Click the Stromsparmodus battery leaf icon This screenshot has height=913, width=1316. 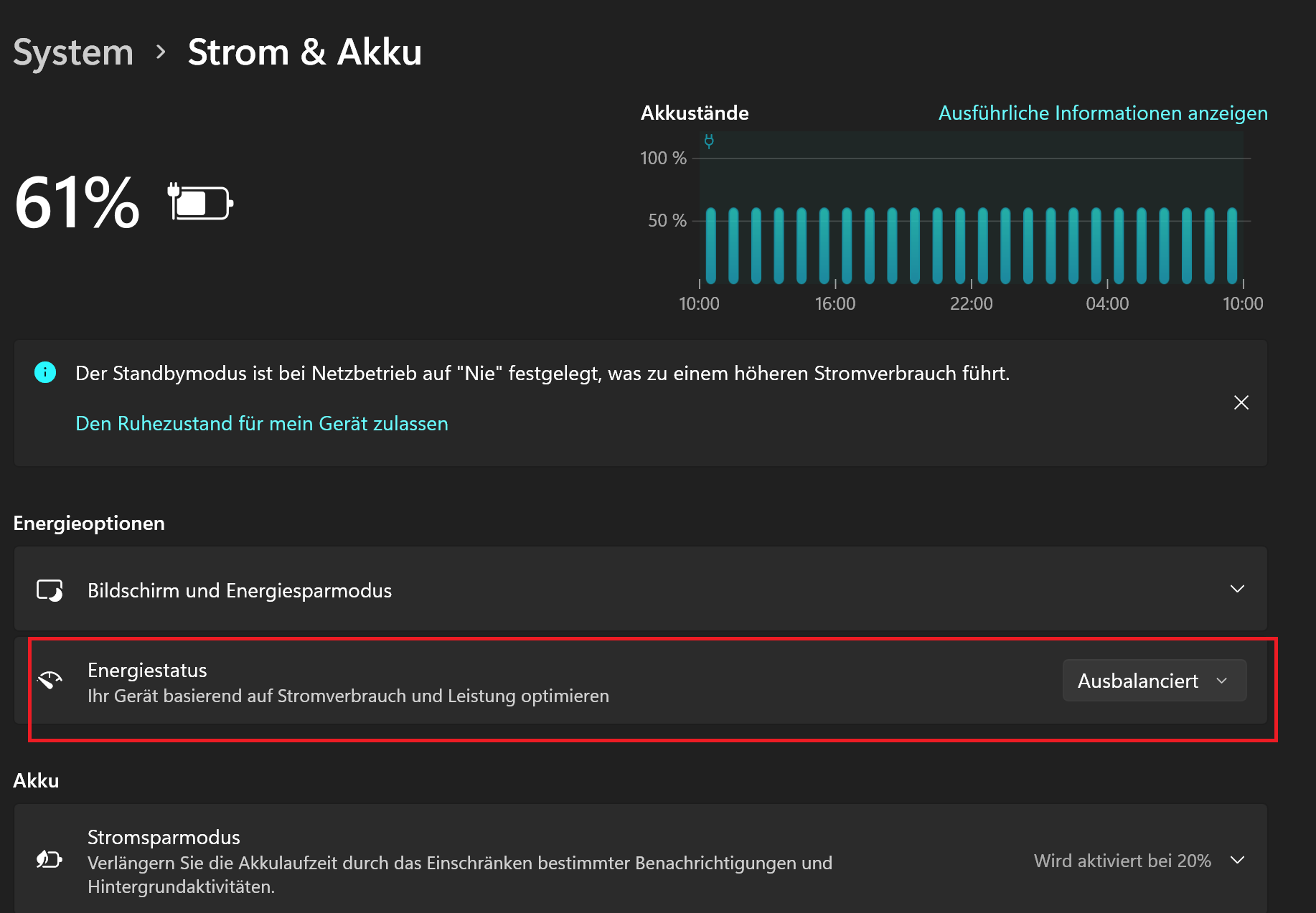click(50, 859)
